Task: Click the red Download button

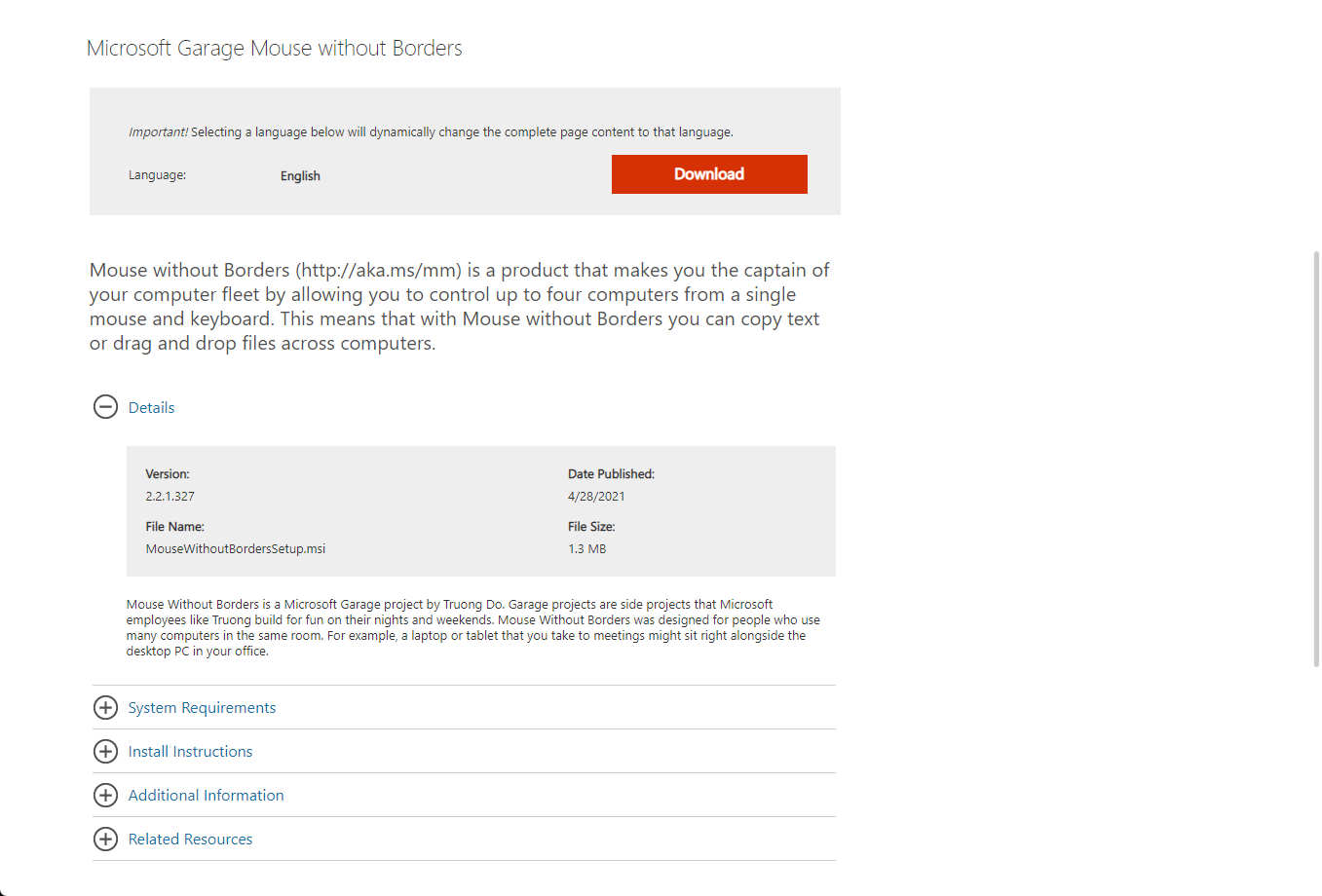Action: 709,174
